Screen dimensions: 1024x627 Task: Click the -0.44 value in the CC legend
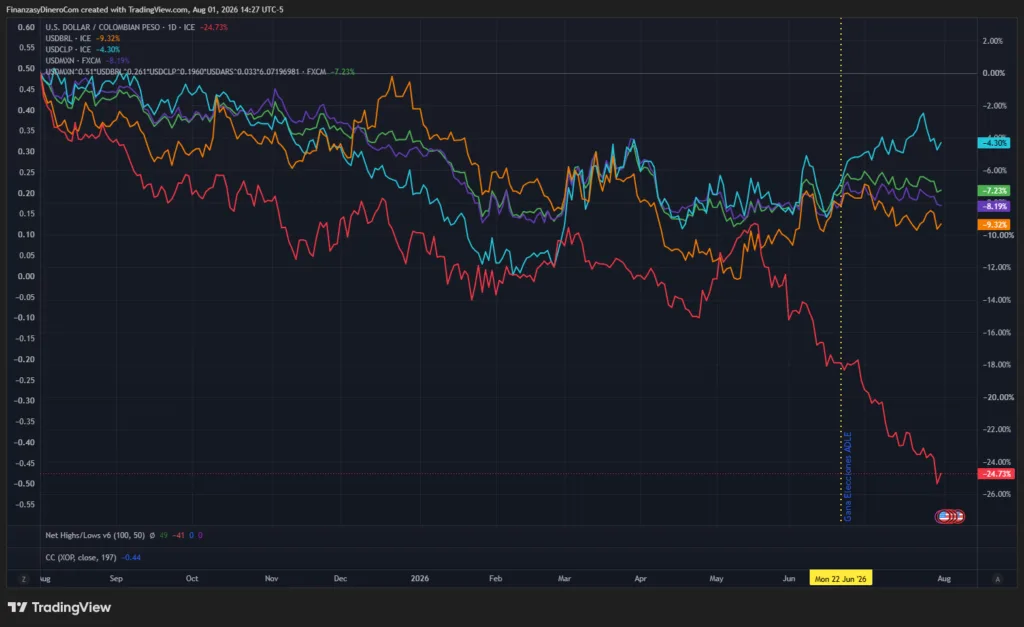131,558
